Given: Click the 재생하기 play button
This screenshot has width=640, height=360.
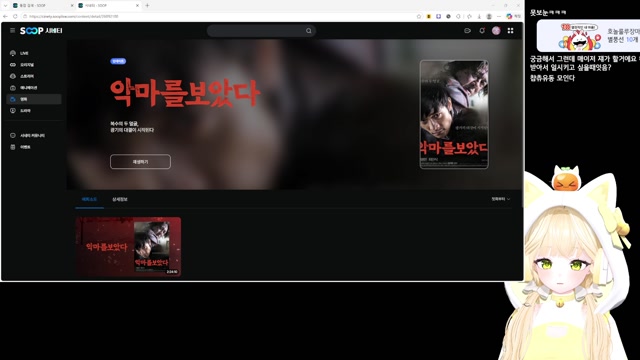Looking at the screenshot, I should [140, 162].
